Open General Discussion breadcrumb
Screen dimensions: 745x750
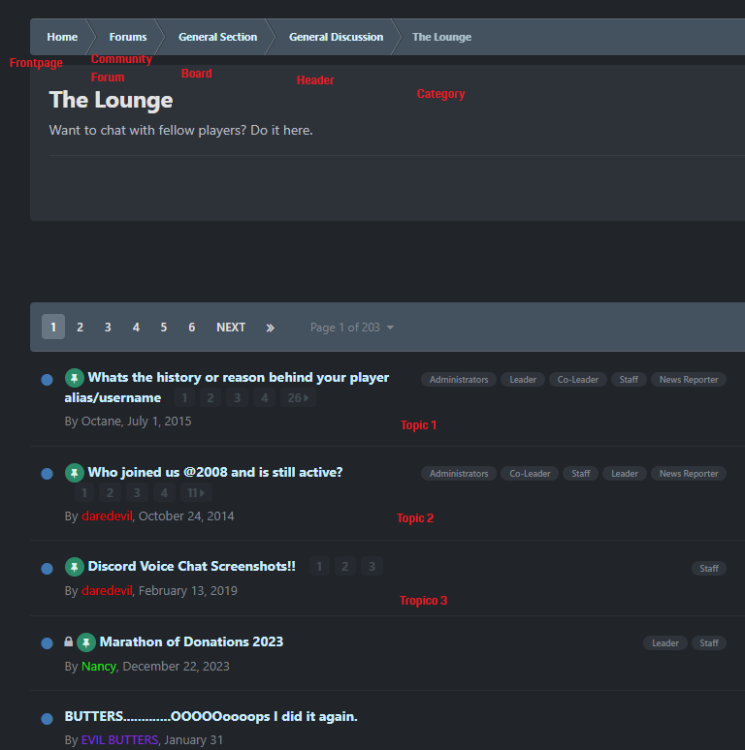coord(336,37)
